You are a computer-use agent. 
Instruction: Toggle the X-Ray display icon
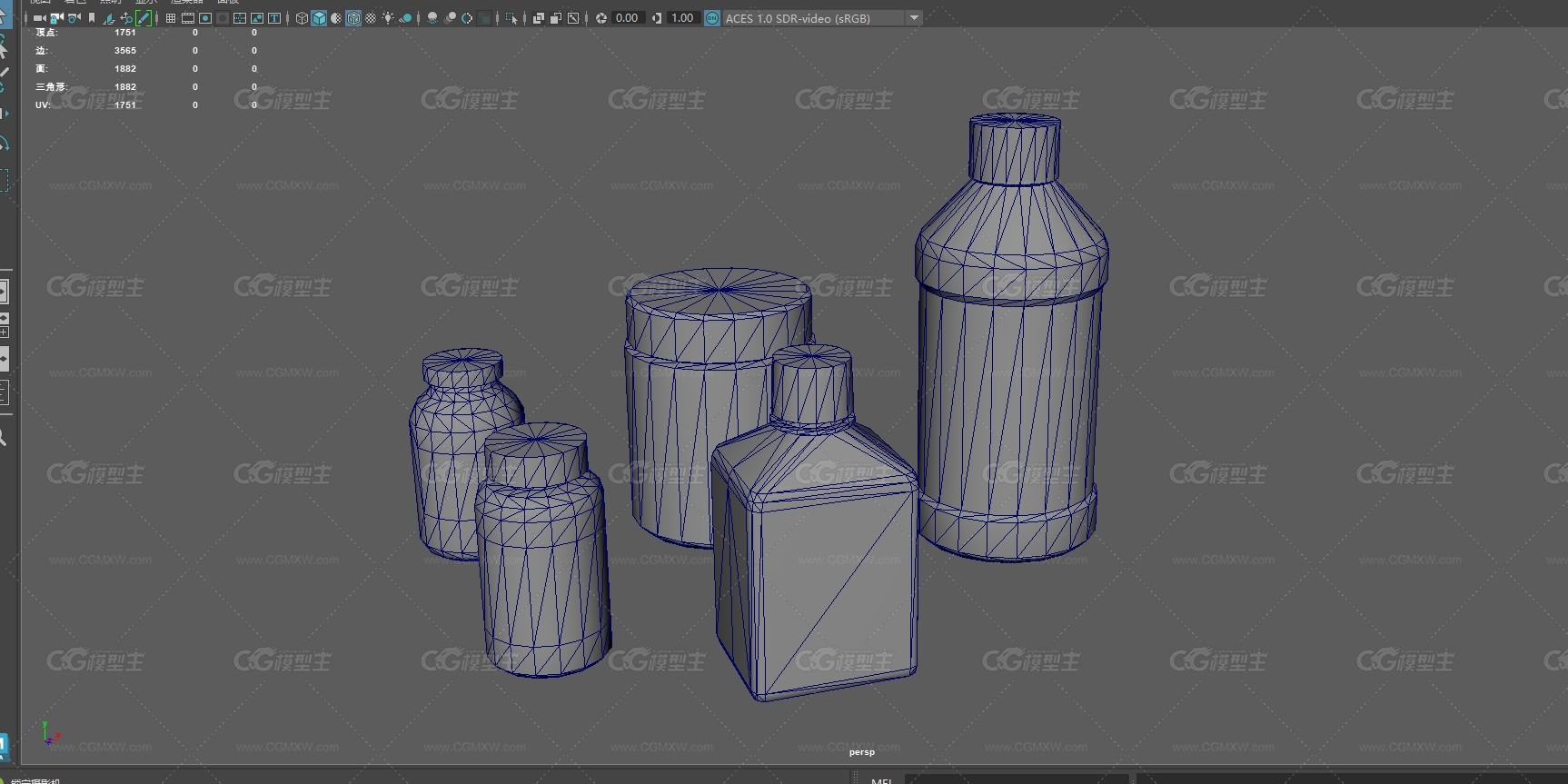point(538,18)
